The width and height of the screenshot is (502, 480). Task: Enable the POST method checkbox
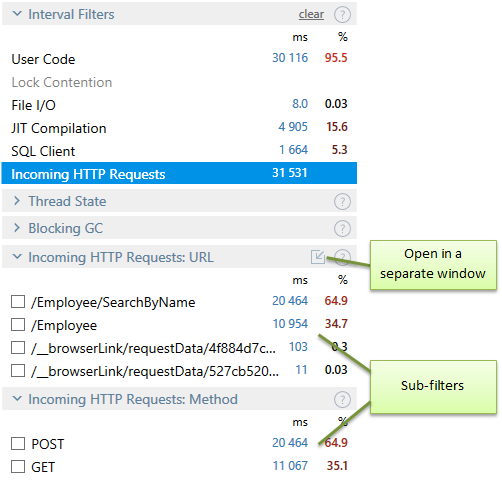pyautogui.click(x=18, y=444)
